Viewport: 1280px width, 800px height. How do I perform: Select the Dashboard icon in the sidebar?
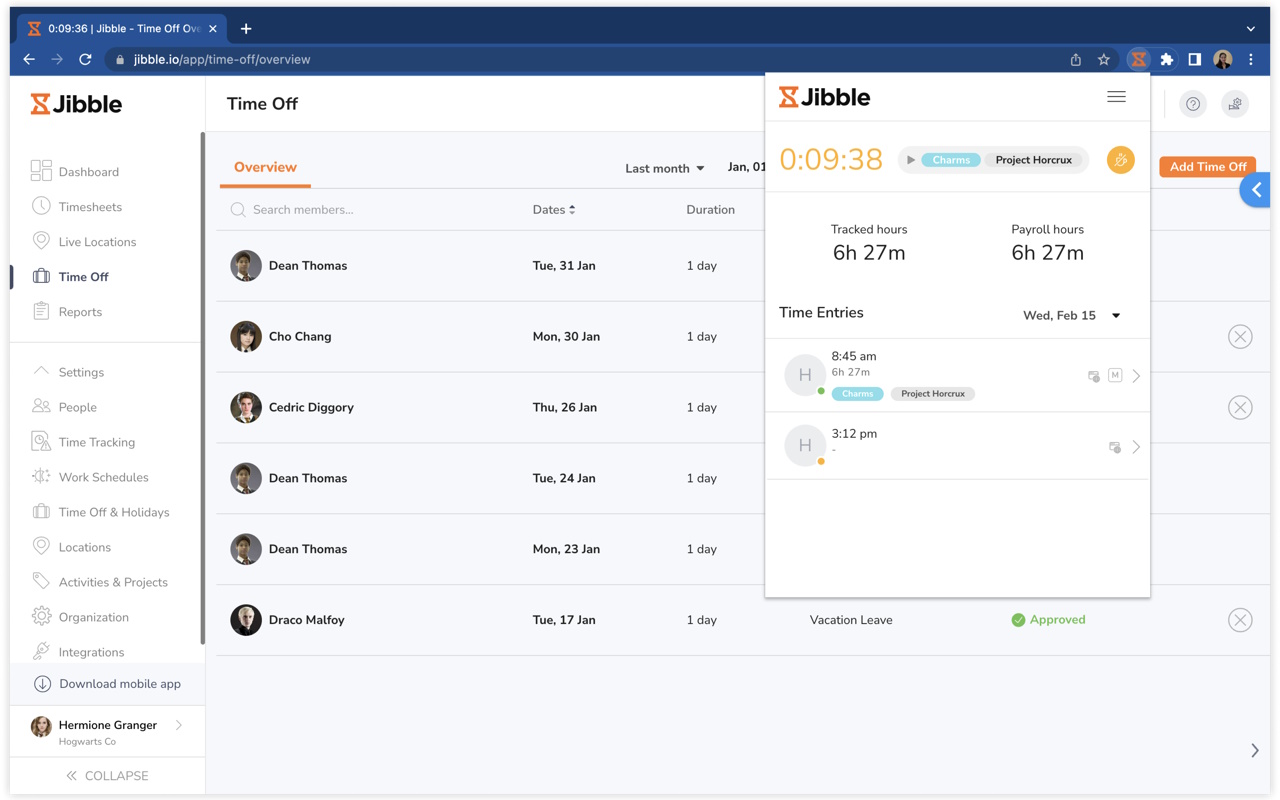pyautogui.click(x=41, y=171)
